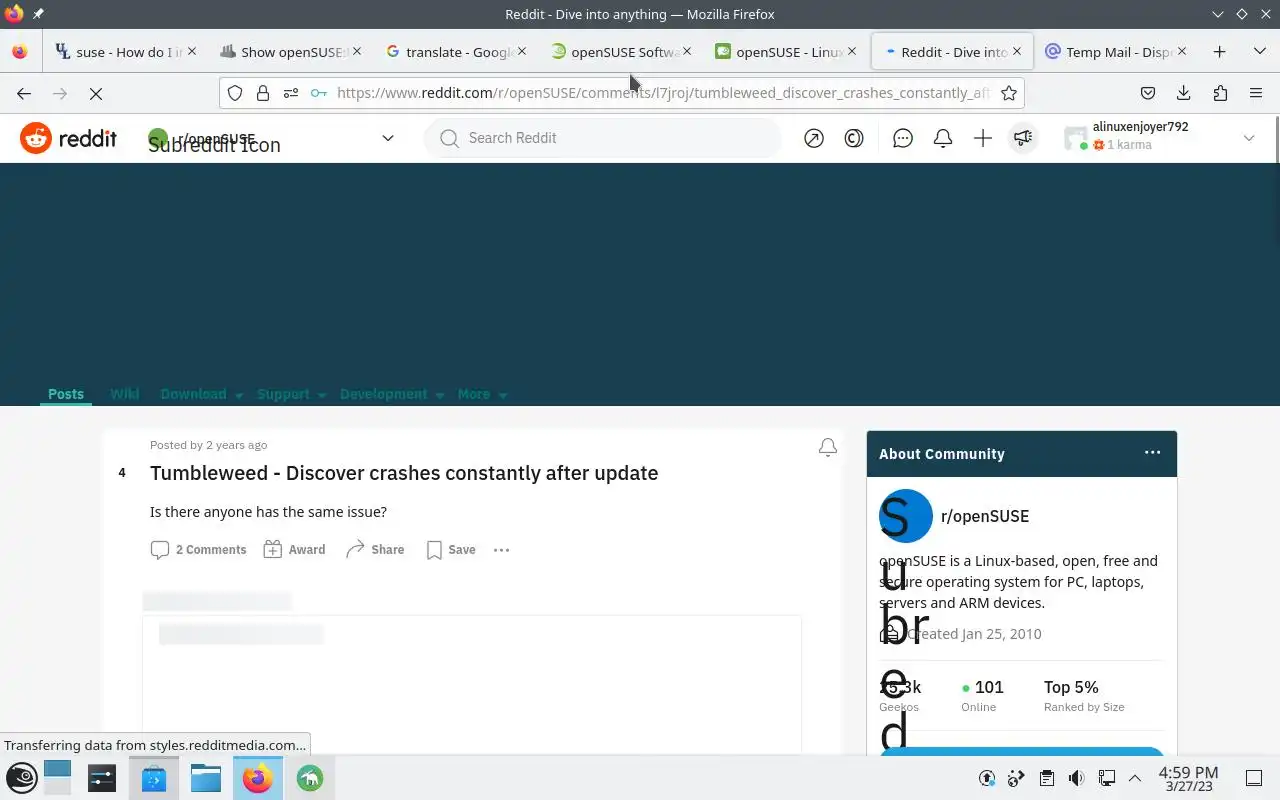The image size is (1280, 800).
Task: Open a new Firefox tab
Action: [x=1219, y=52]
